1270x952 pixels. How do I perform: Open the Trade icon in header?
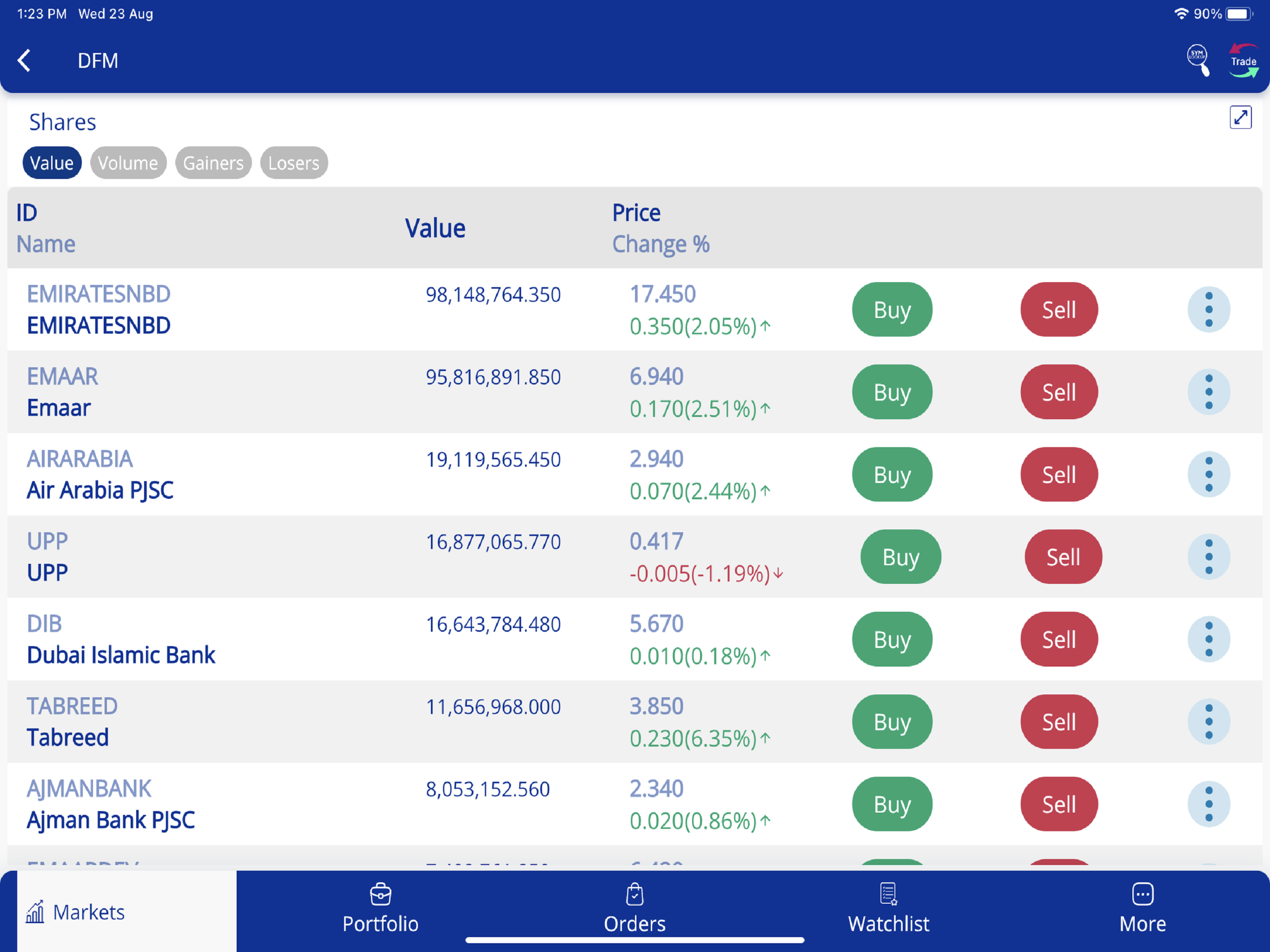[x=1243, y=60]
